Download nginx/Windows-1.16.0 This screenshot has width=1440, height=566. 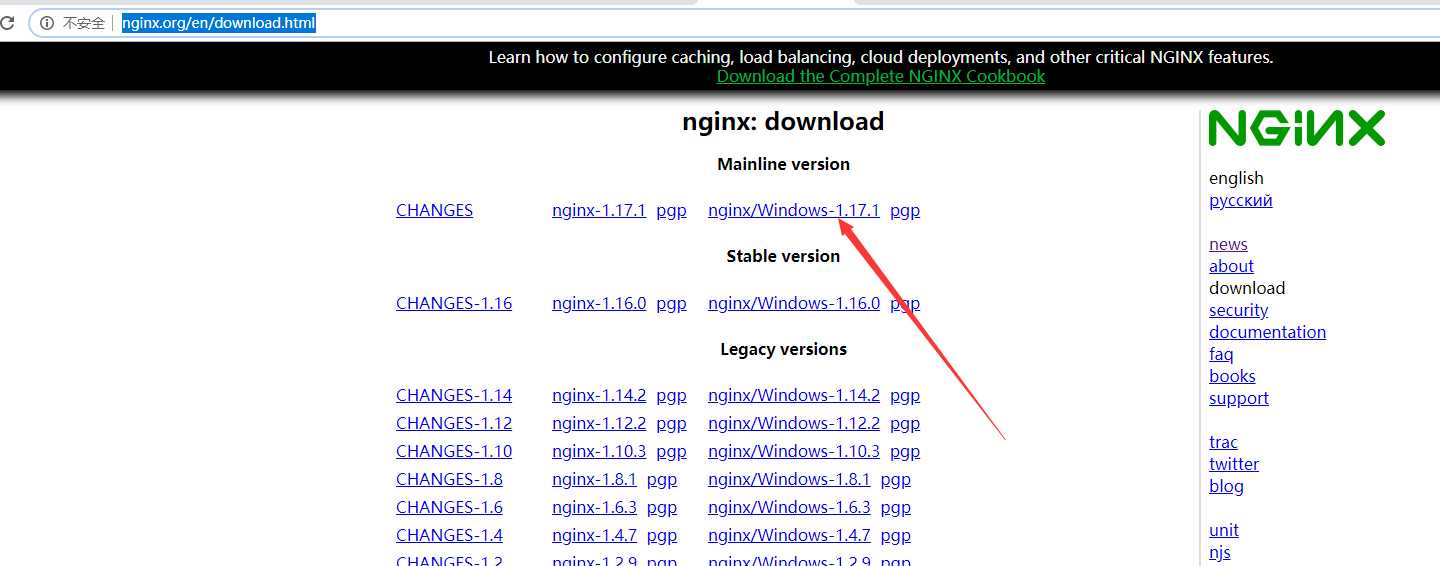[x=794, y=303]
